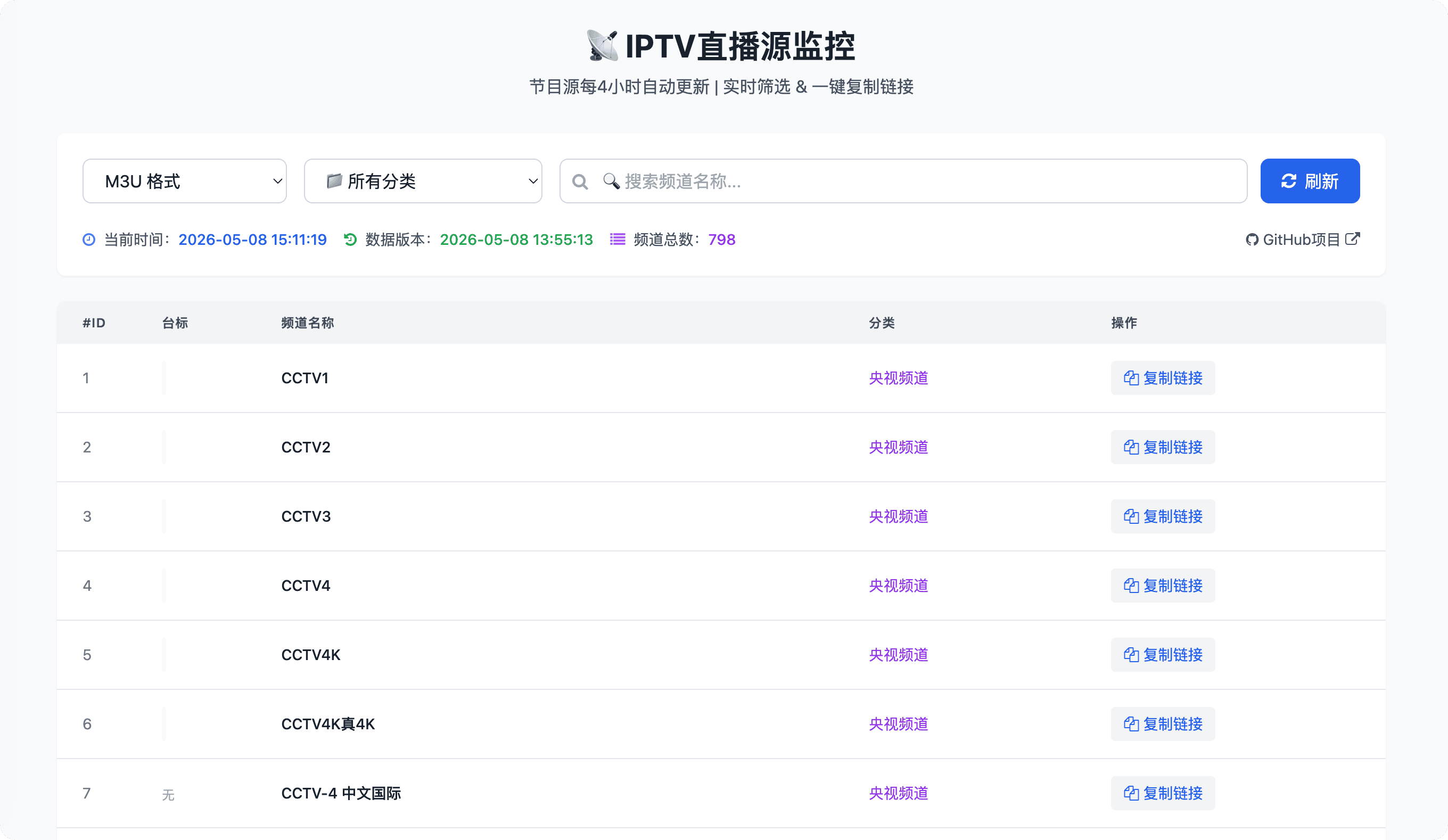Select the CCTV4K真4K channel name
This screenshot has height=840, width=1448.
(328, 724)
